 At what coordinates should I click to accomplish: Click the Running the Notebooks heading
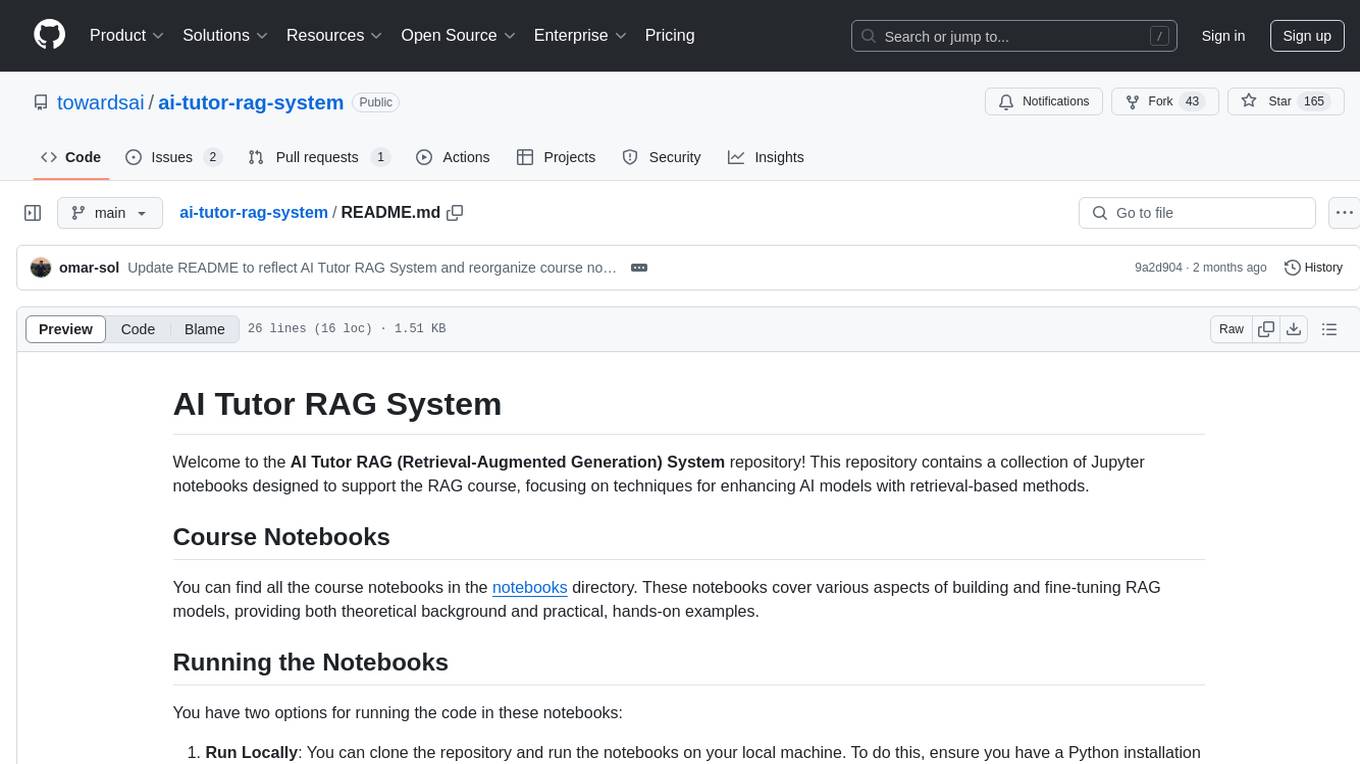coord(310,662)
